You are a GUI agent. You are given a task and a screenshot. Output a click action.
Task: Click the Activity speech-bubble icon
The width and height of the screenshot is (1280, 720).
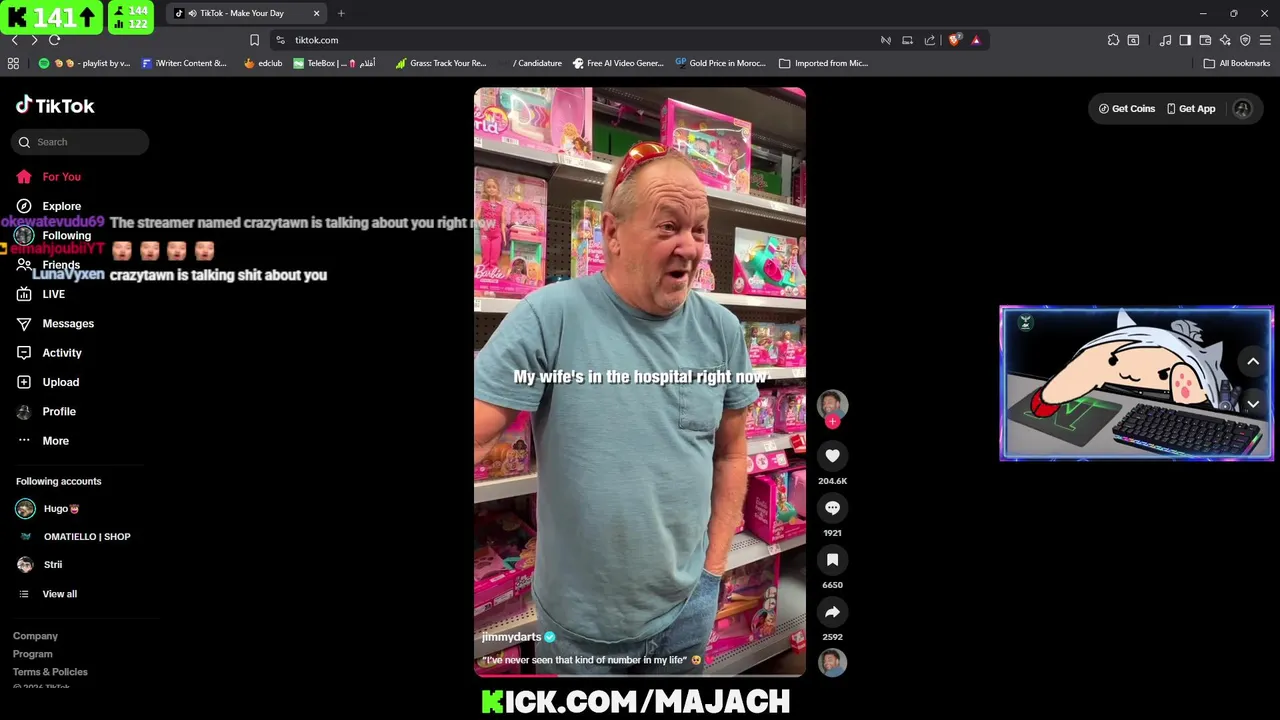[x=24, y=353]
